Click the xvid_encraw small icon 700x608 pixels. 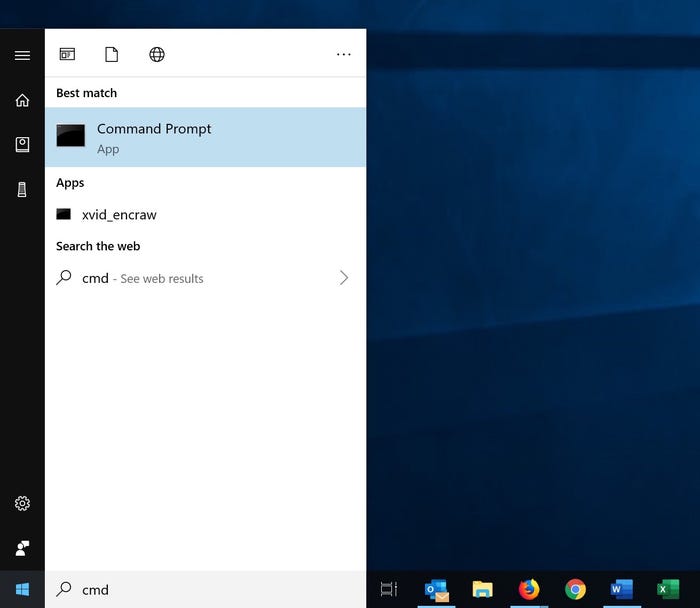point(63,214)
